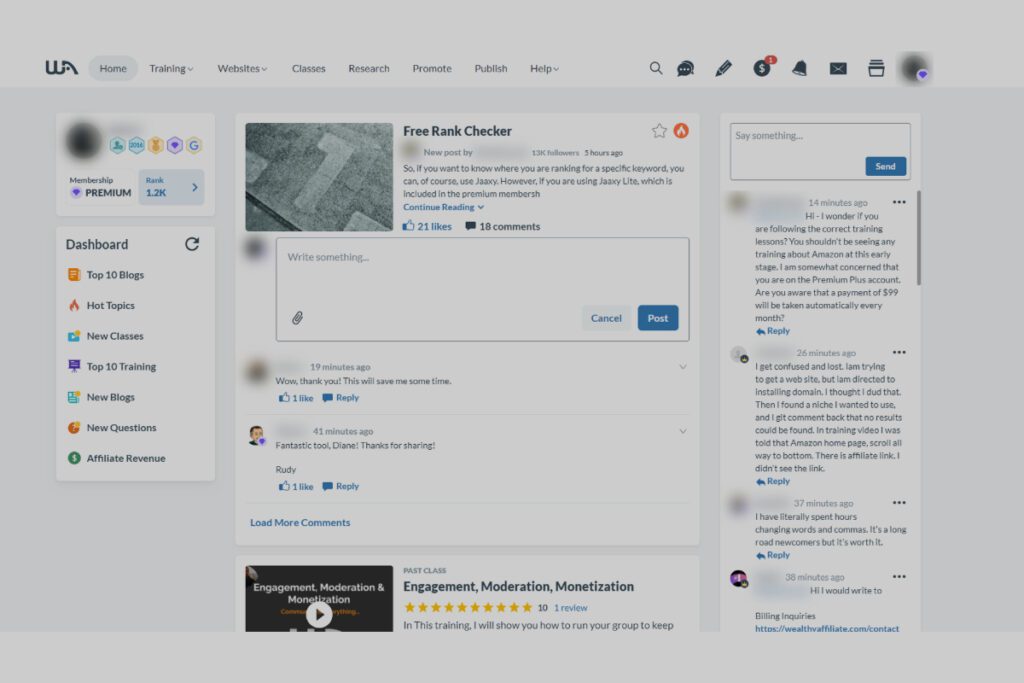The height and width of the screenshot is (683, 1024).
Task: Open the live chat bubble icon
Action: pos(685,68)
